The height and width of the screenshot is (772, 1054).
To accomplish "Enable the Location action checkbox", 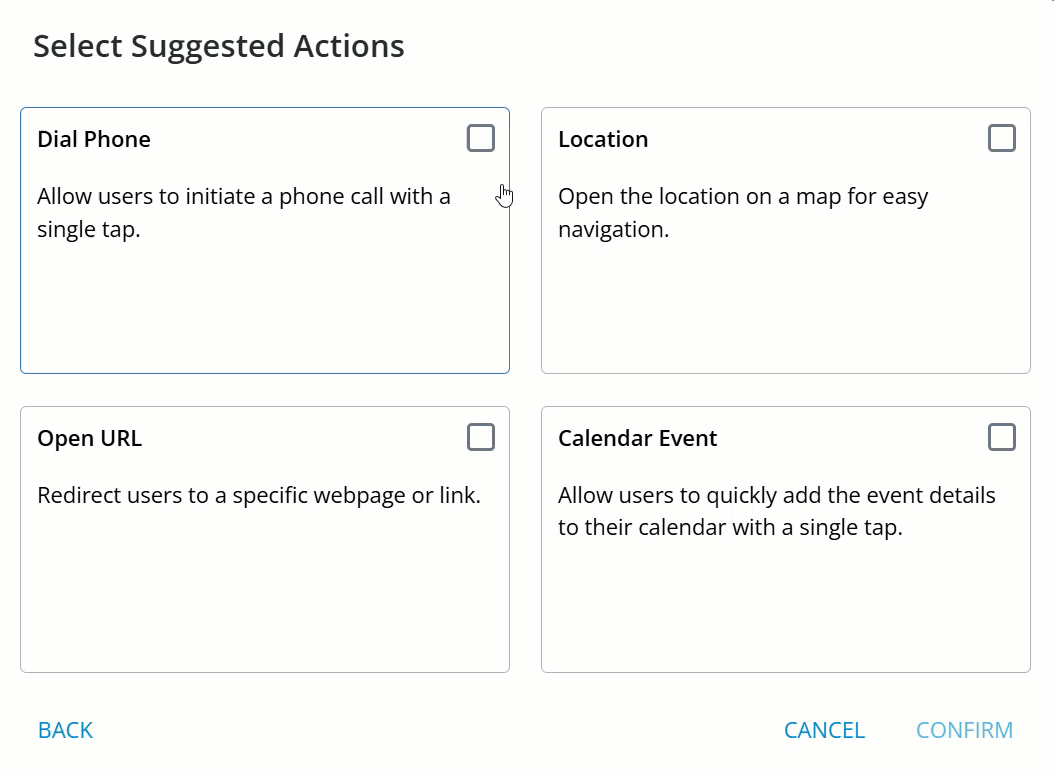I will point(1002,138).
